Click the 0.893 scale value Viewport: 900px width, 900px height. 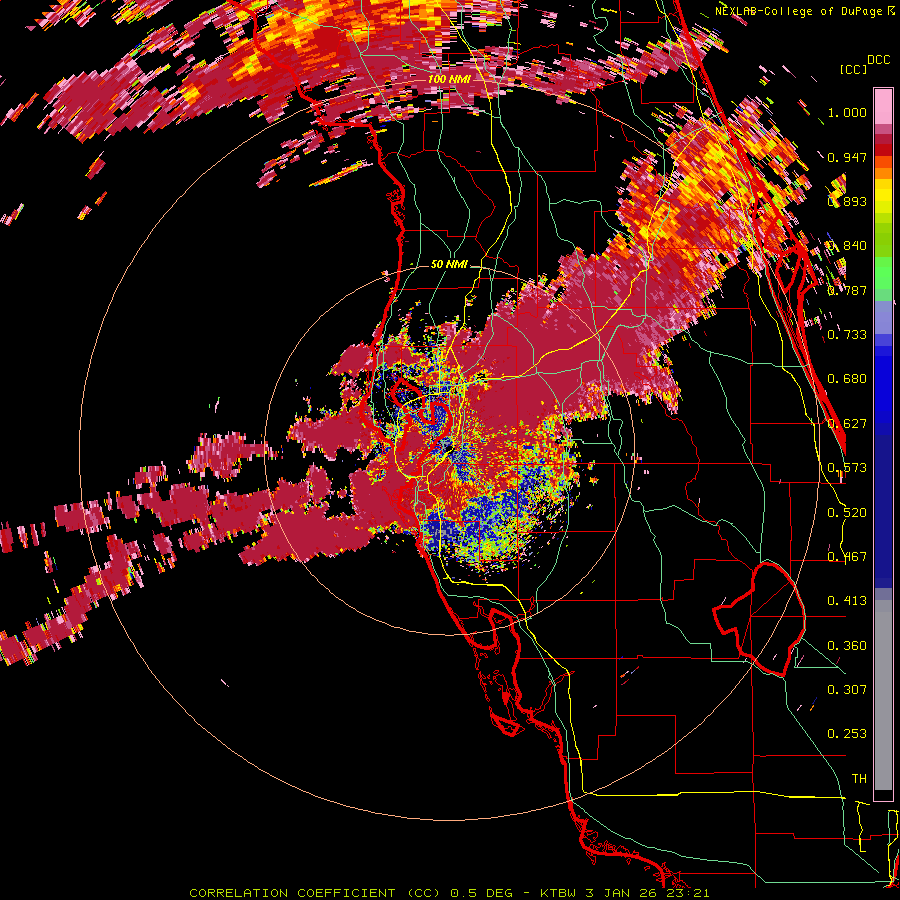pos(847,201)
